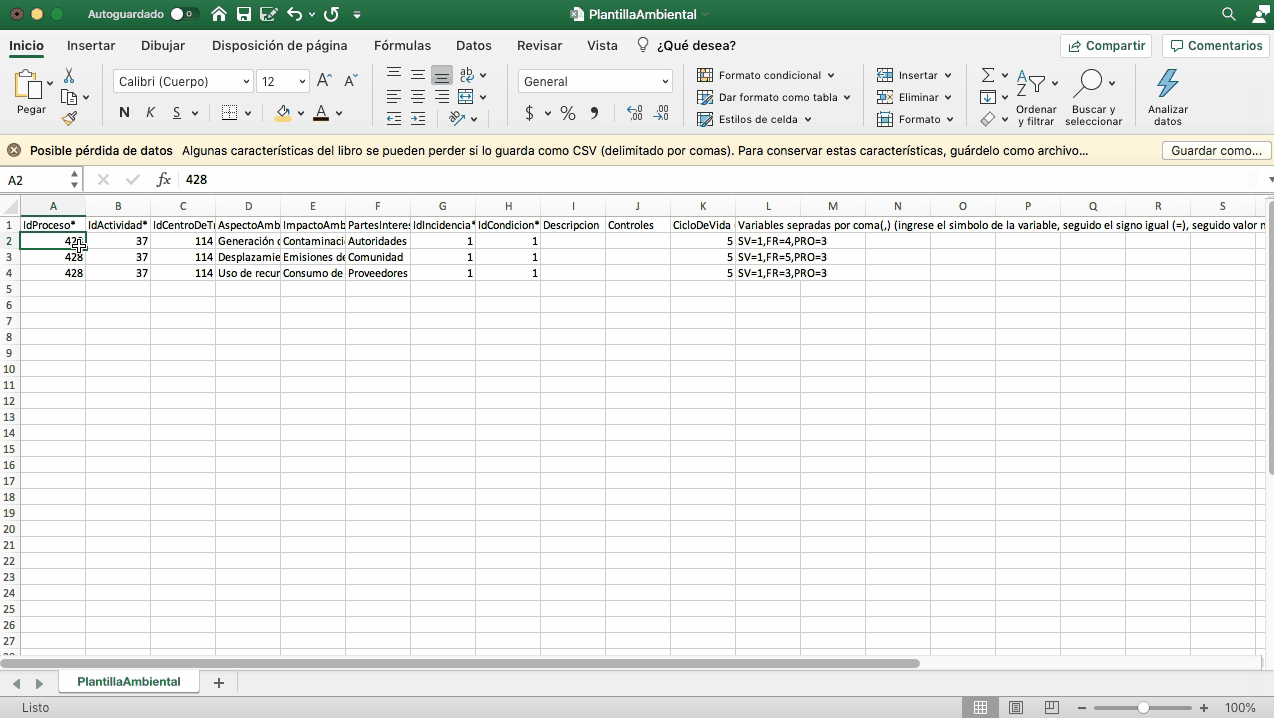Screen dimensions: 1274x718
Task: Expand Formato condicional menu
Action: tap(765, 75)
